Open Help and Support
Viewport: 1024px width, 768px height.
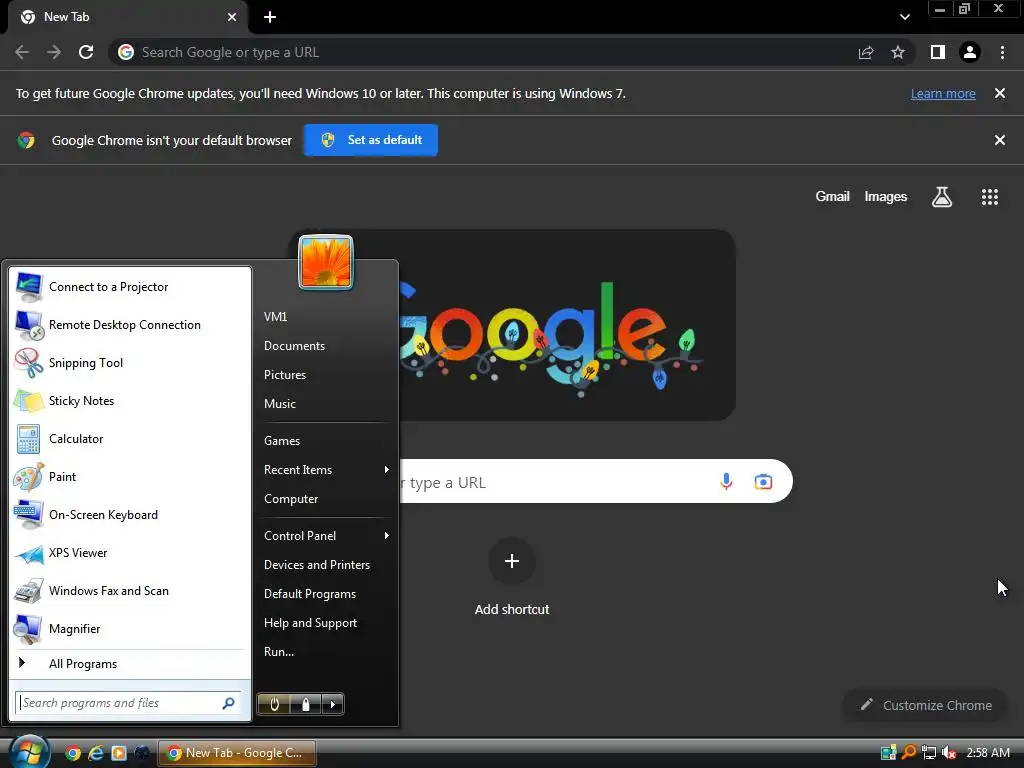(x=327, y=622)
